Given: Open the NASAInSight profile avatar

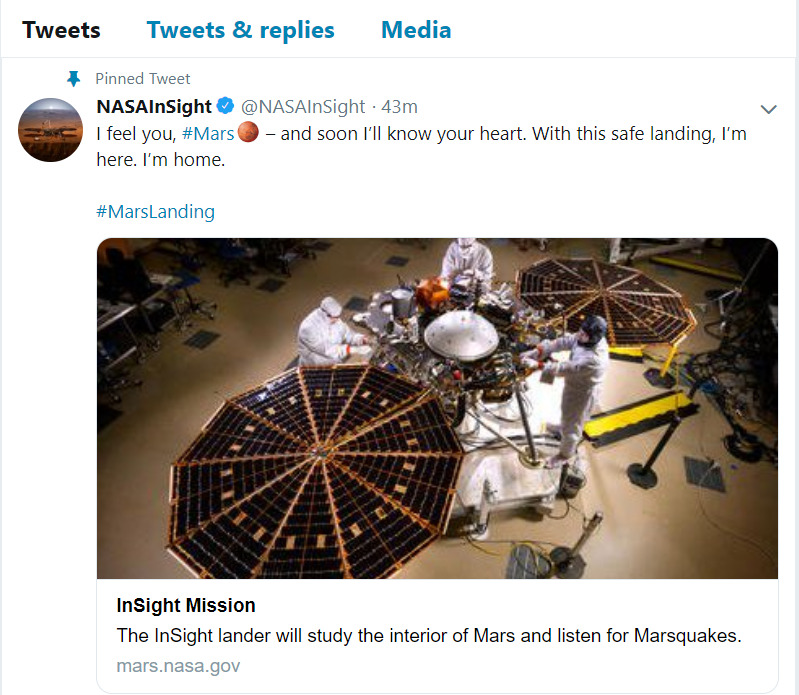Looking at the screenshot, I should (50, 130).
